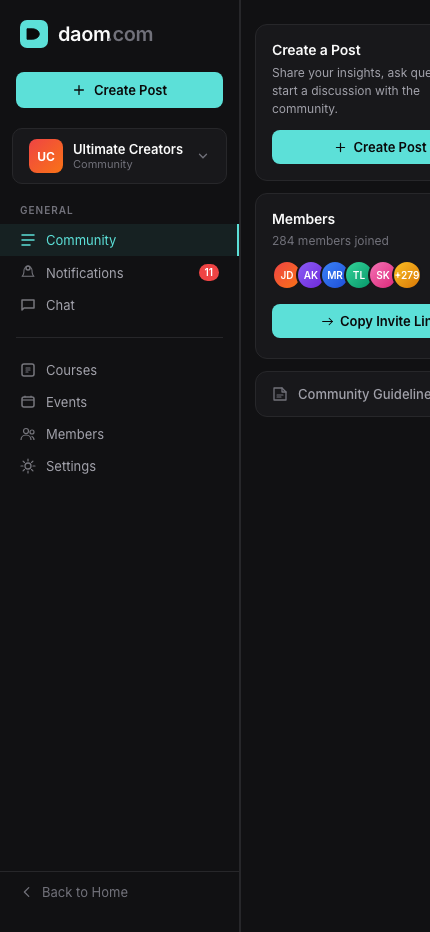Image resolution: width=430 pixels, height=932 pixels.
Task: Click the Community feed icon
Action: tap(28, 240)
